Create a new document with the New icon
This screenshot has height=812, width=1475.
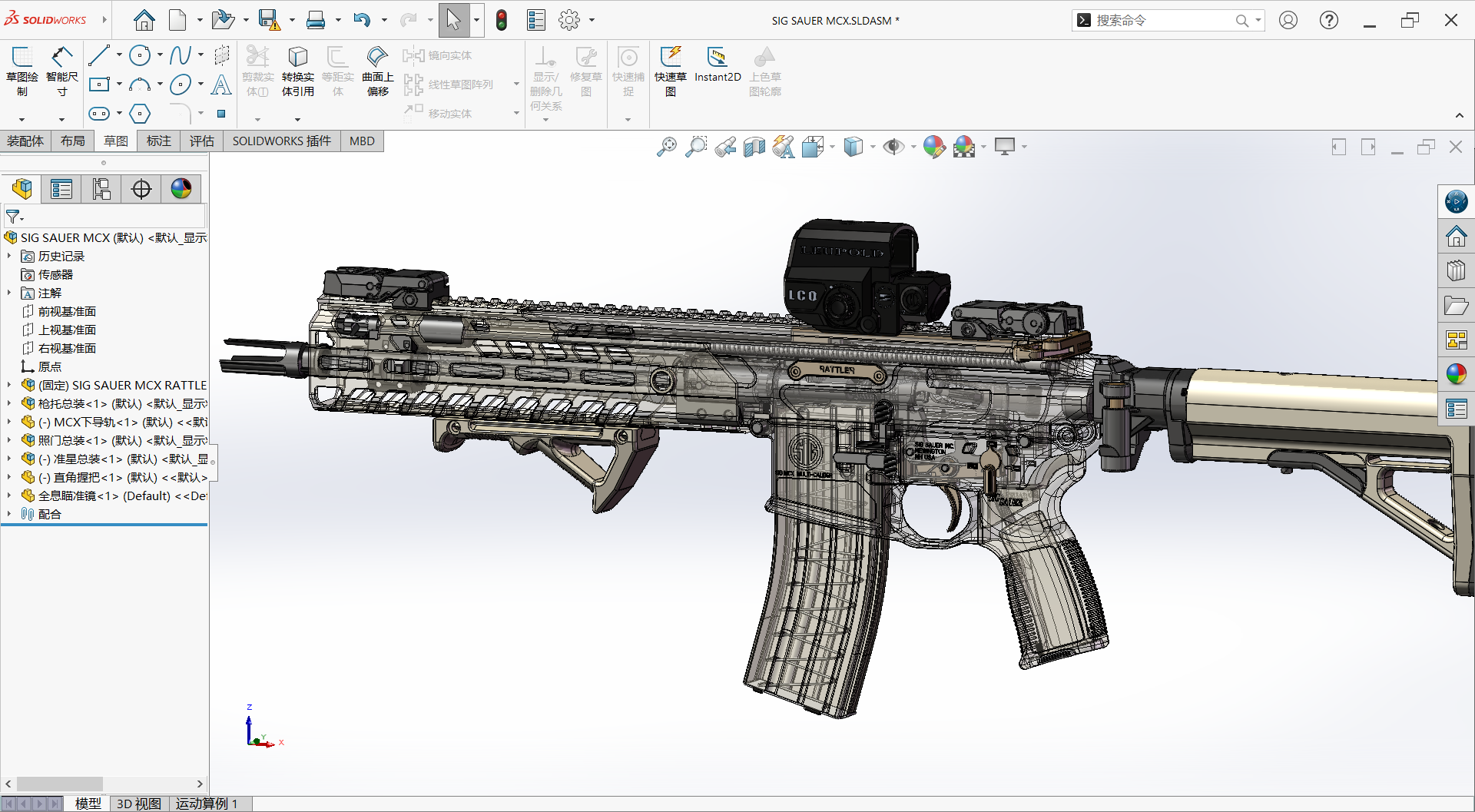(x=177, y=20)
